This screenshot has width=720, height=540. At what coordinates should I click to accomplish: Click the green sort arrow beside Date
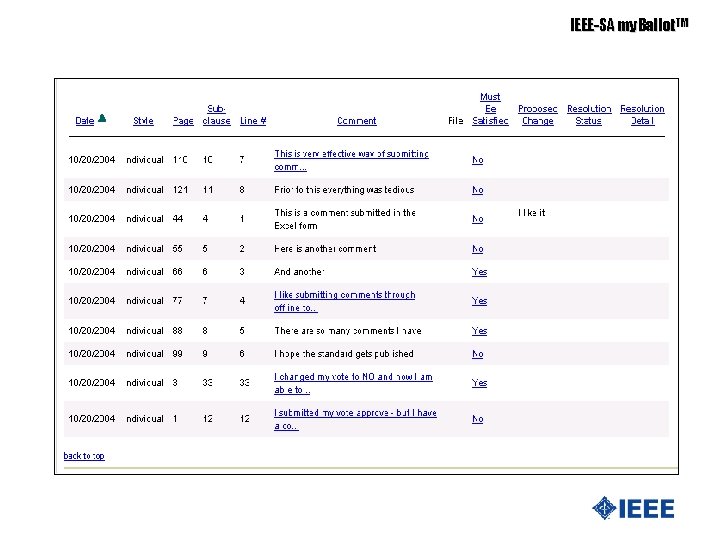point(102,118)
